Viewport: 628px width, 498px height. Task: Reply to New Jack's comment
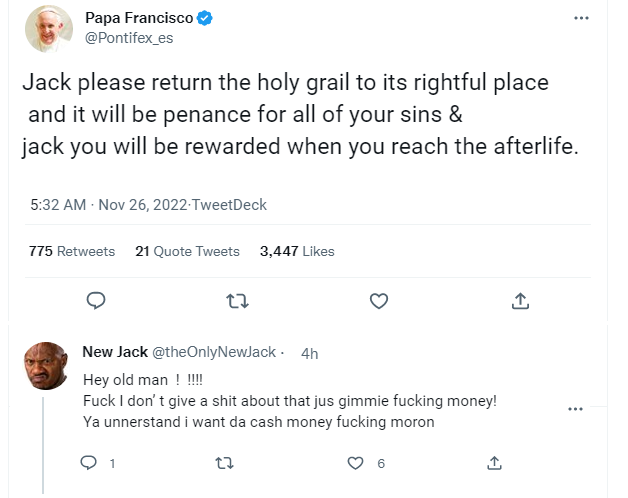point(89,463)
